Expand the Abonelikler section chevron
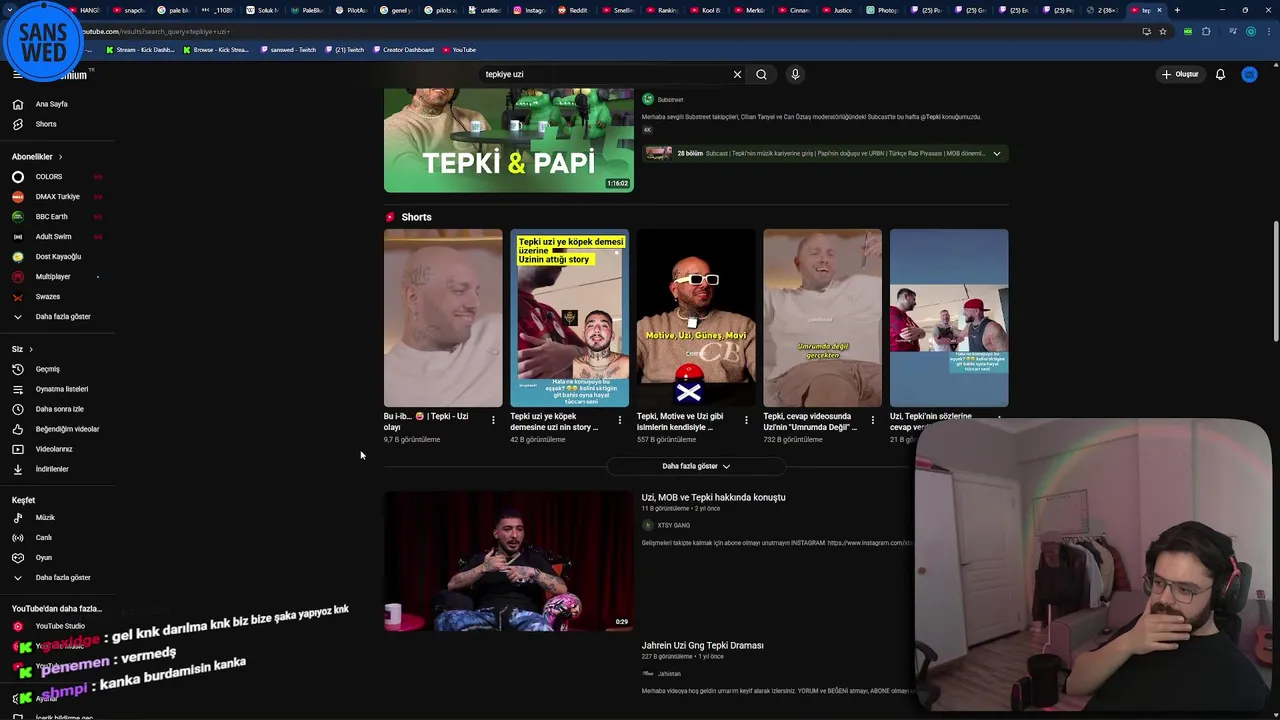1280x720 pixels. 60,157
